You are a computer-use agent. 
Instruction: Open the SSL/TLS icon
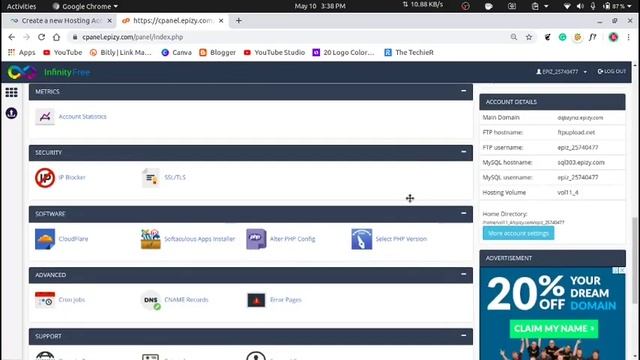pos(151,178)
